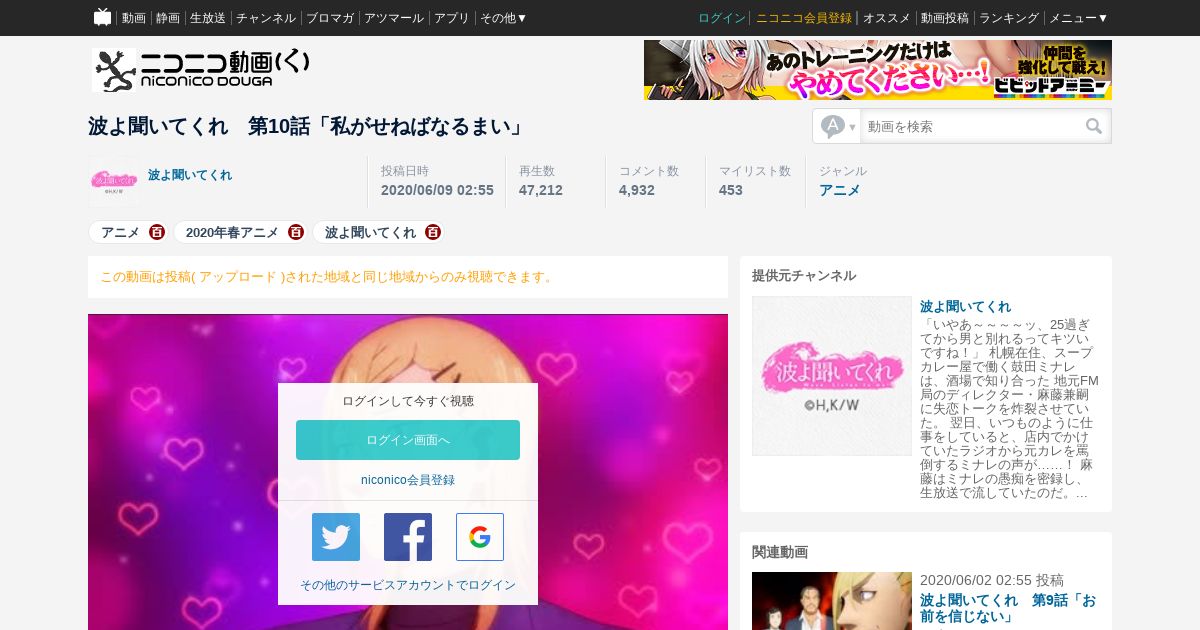
Task: Click その他のサービスアカウントでログイン link
Action: [408, 585]
